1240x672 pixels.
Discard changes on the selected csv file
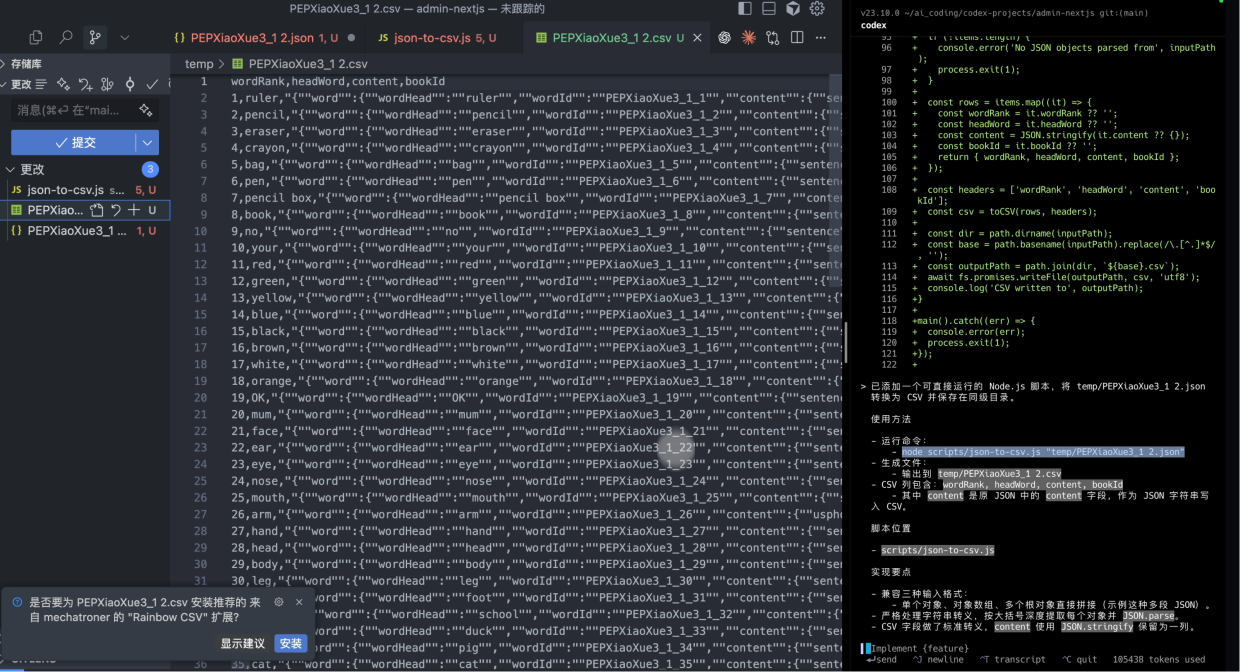pos(116,211)
